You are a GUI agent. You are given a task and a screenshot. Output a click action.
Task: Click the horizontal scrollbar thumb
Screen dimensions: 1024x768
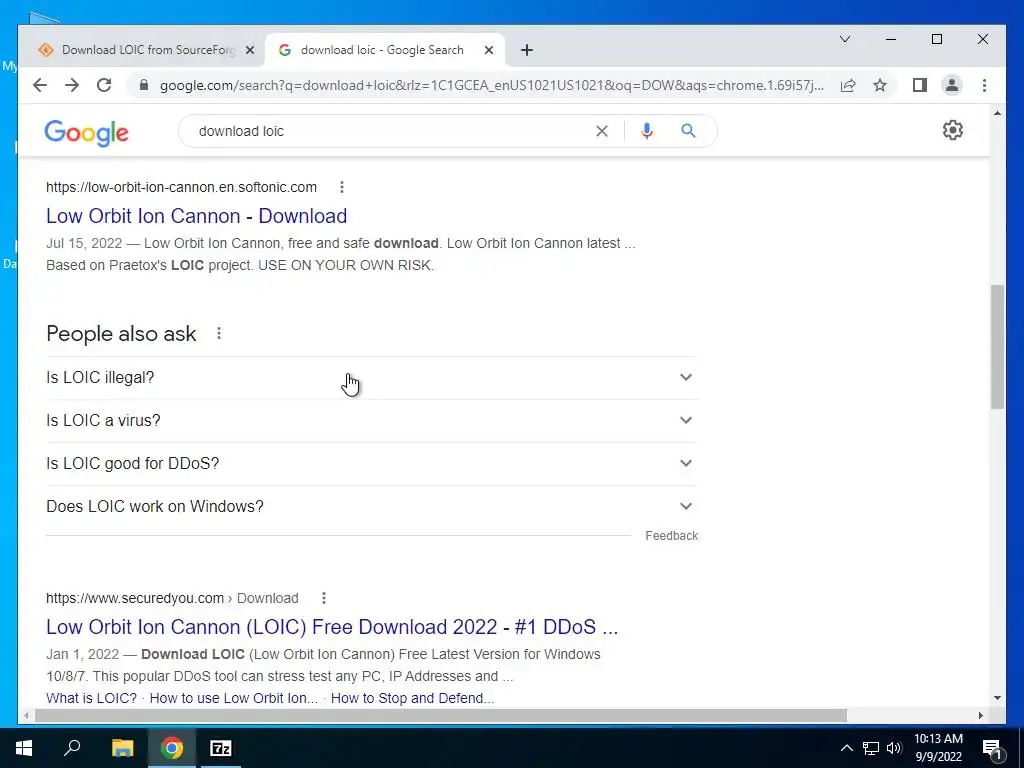(441, 716)
